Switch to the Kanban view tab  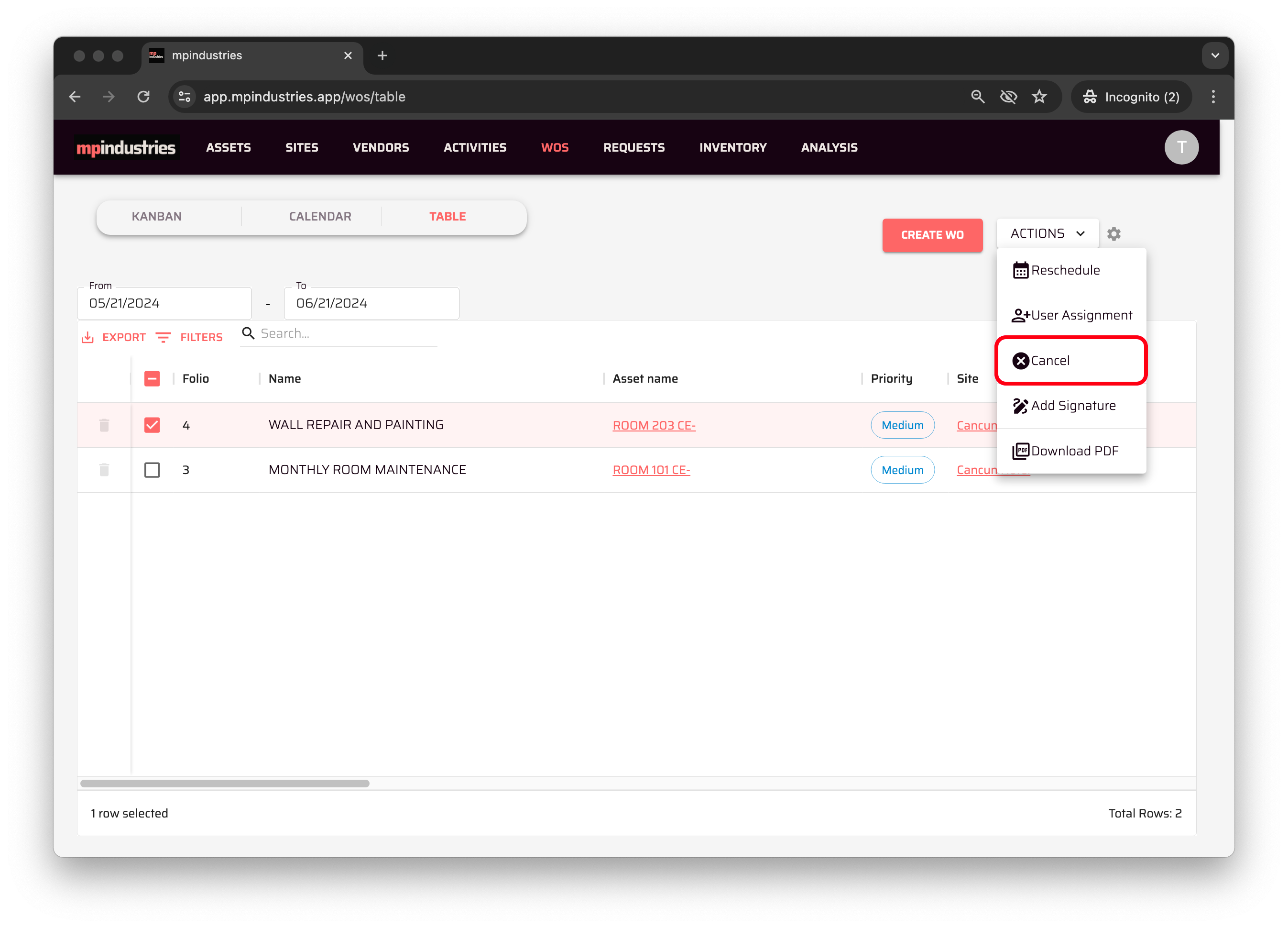pyautogui.click(x=157, y=217)
